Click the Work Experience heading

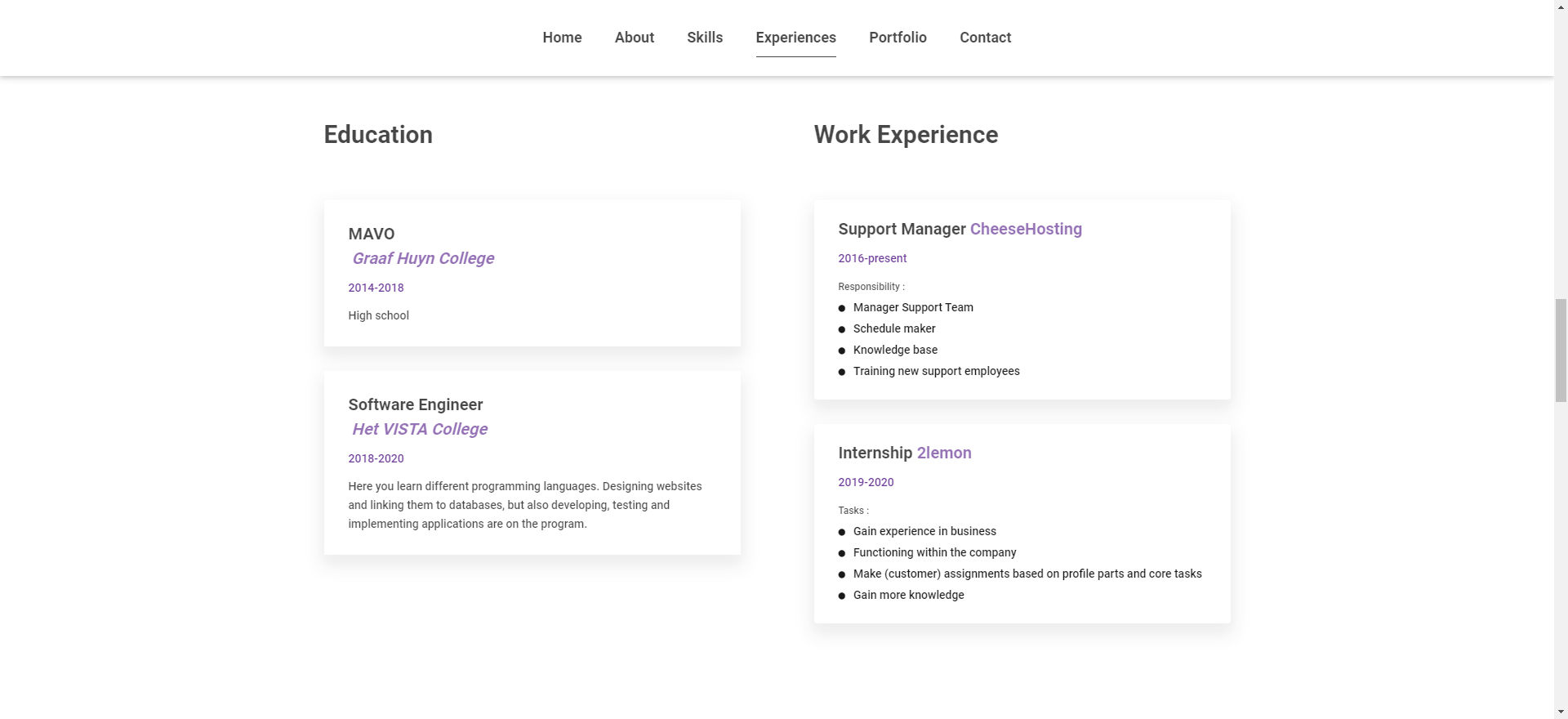[906, 135]
